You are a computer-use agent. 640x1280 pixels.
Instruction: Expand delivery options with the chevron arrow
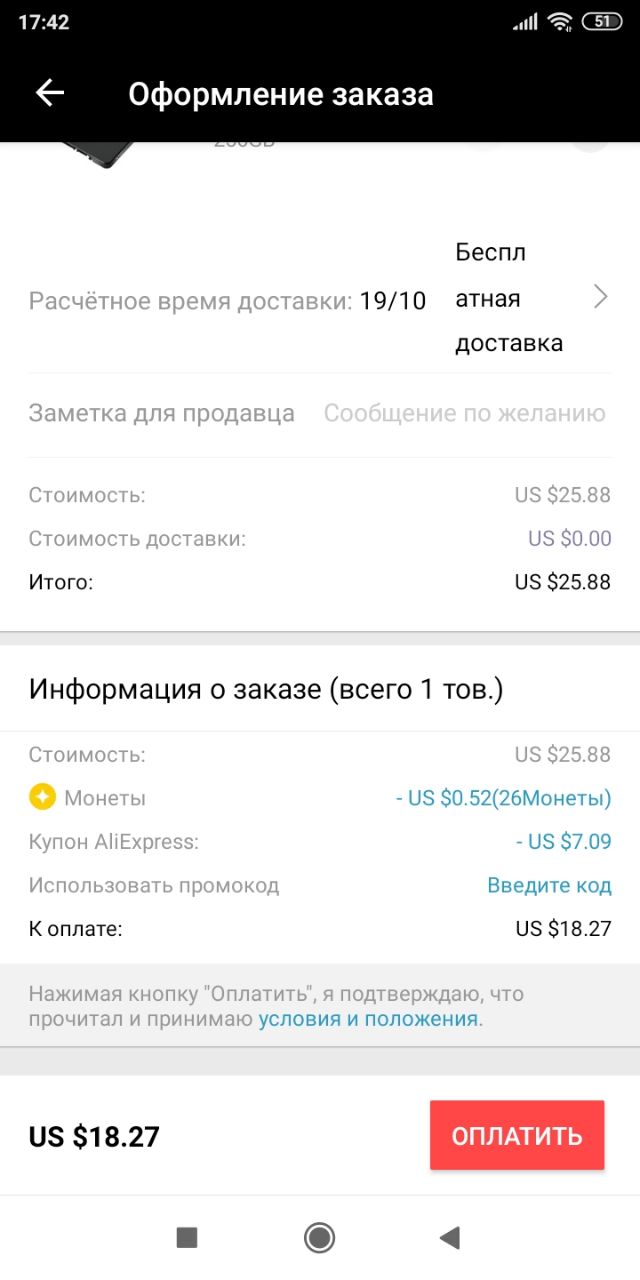[601, 297]
